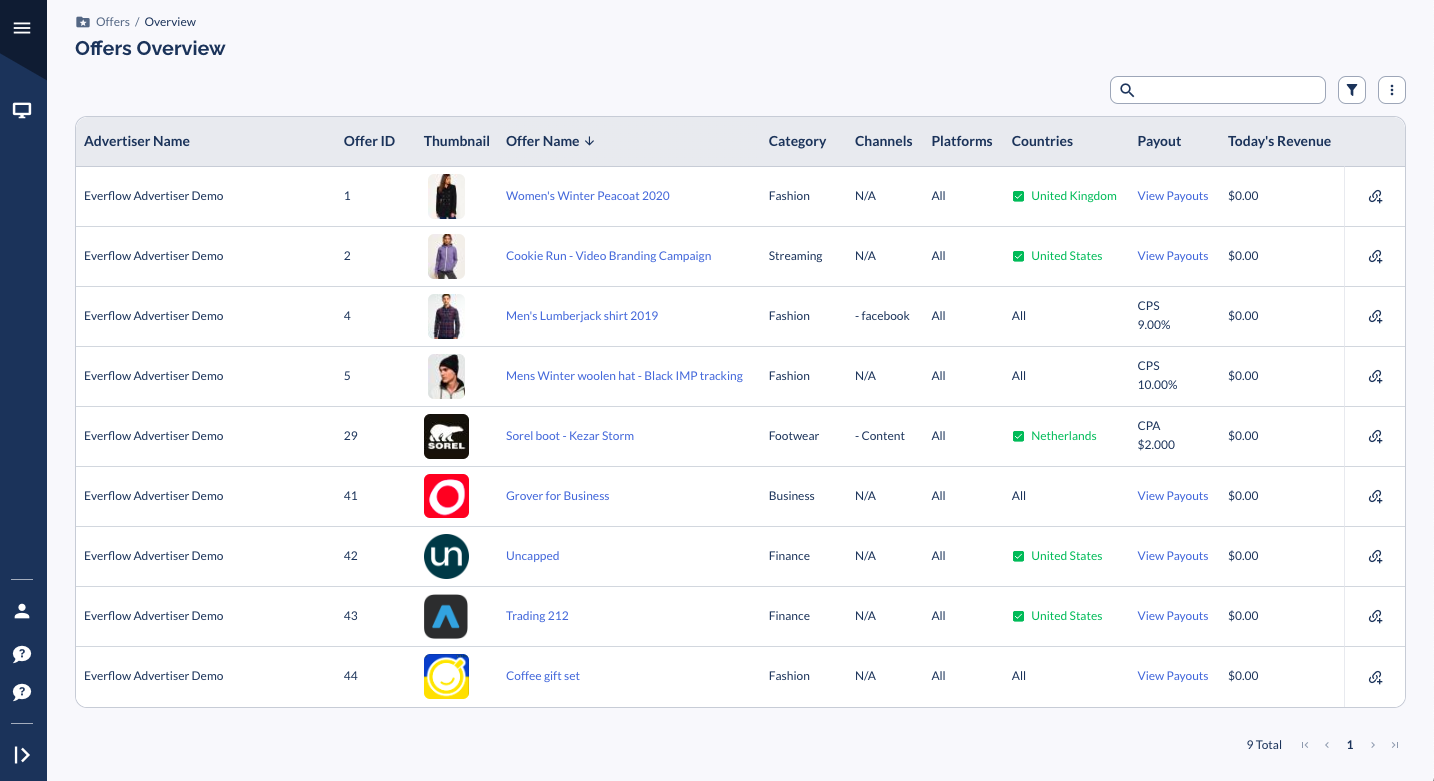
Task: Click the Grover red circle logo thumbnail
Action: [446, 496]
